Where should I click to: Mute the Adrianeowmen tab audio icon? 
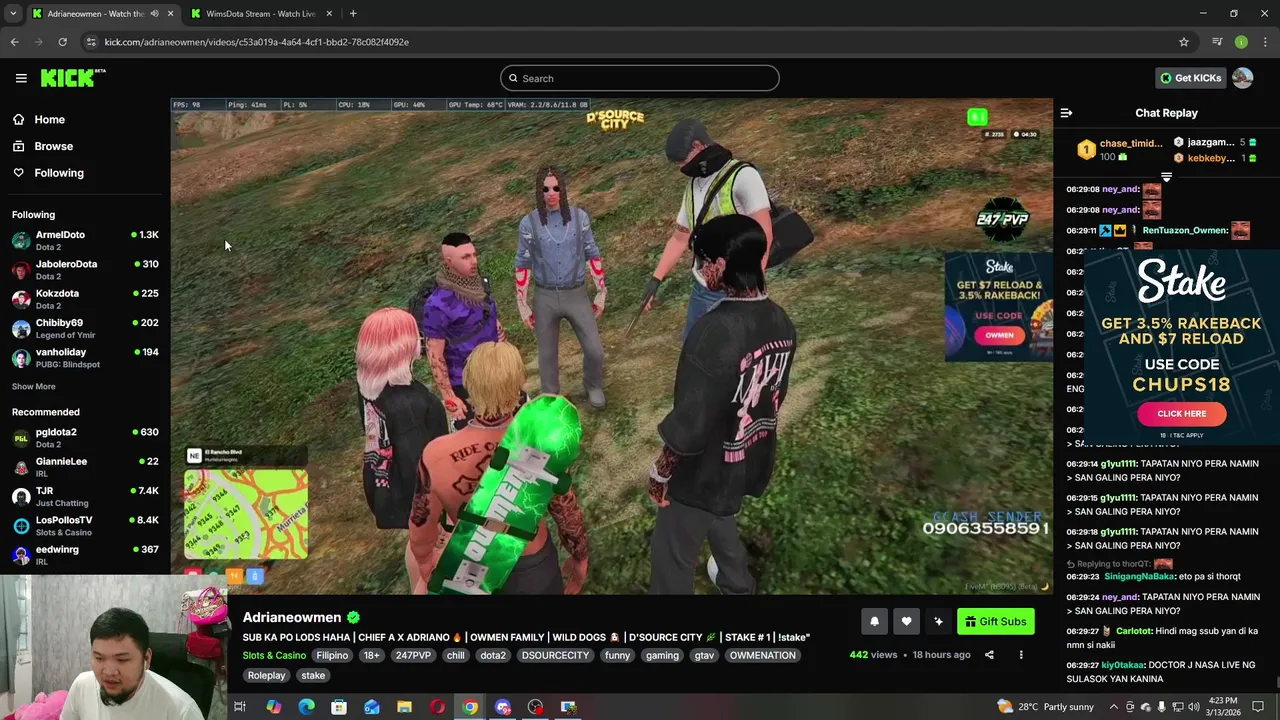pyautogui.click(x=154, y=14)
